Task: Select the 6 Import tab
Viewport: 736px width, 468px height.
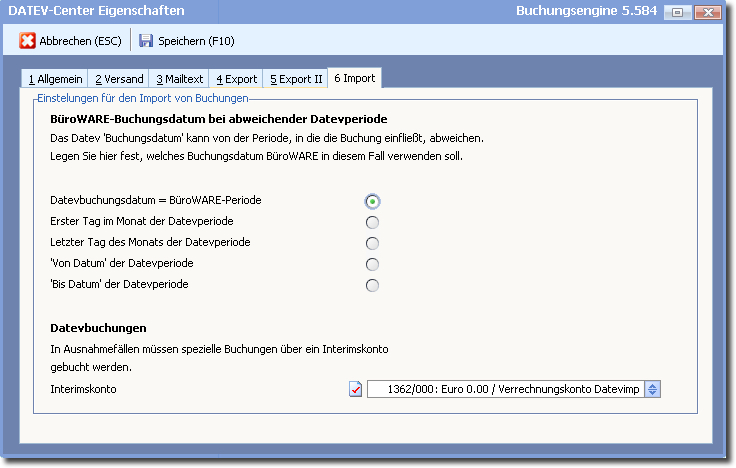Action: tap(354, 78)
